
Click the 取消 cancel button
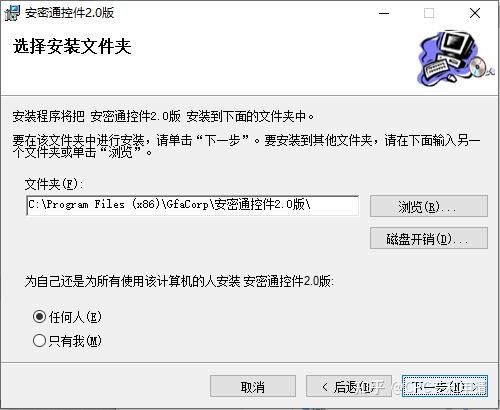253,386
